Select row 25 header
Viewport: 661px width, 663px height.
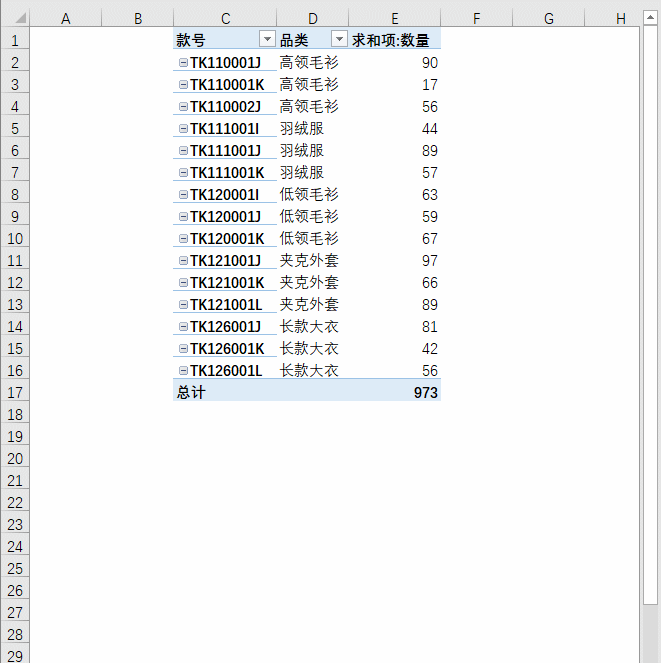15,568
